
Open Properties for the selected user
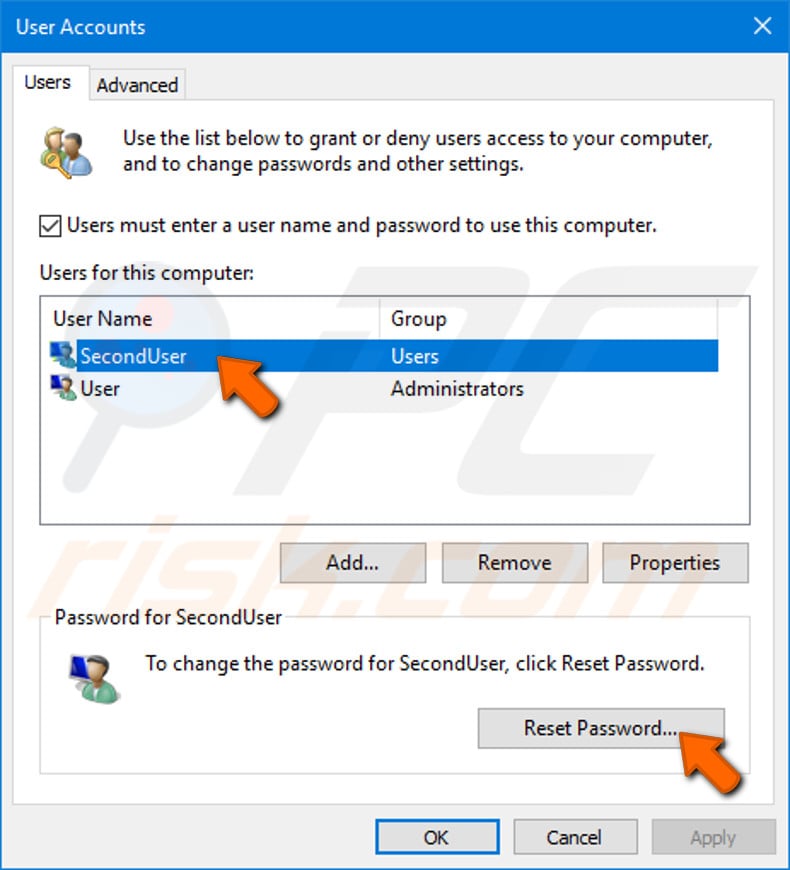pyautogui.click(x=675, y=562)
